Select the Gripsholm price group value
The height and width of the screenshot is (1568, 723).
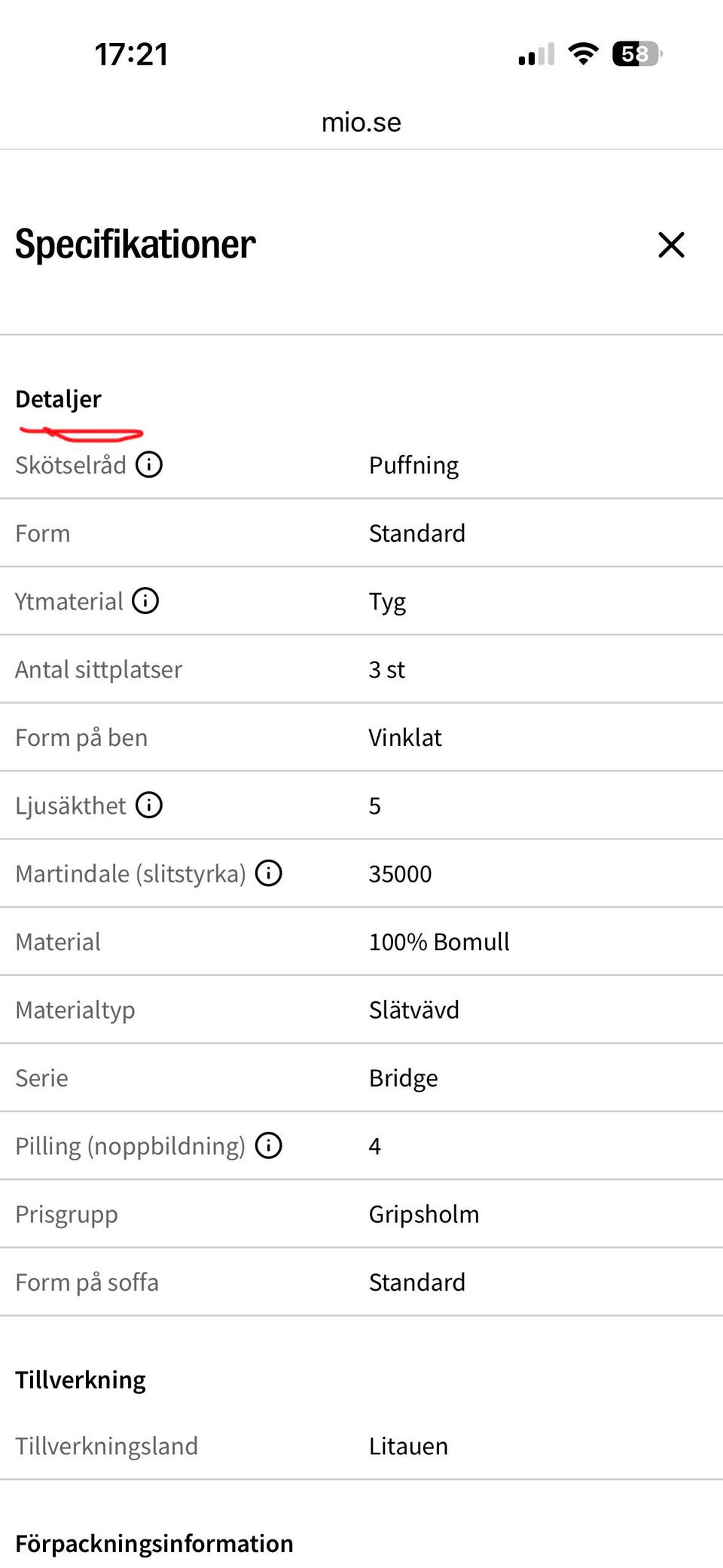click(424, 1215)
